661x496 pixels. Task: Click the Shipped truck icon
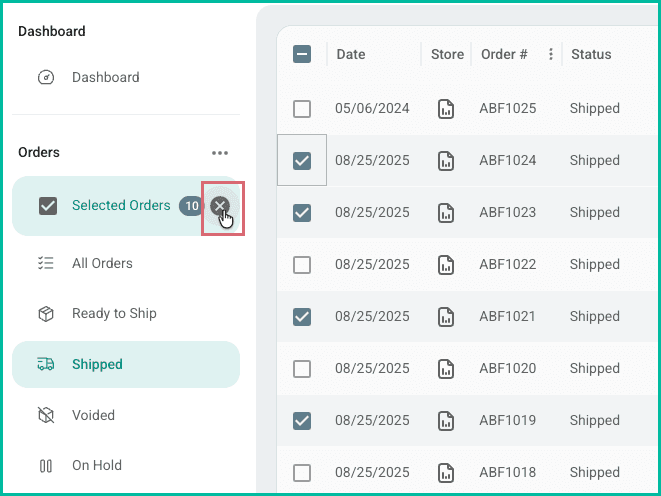[x=46, y=364]
